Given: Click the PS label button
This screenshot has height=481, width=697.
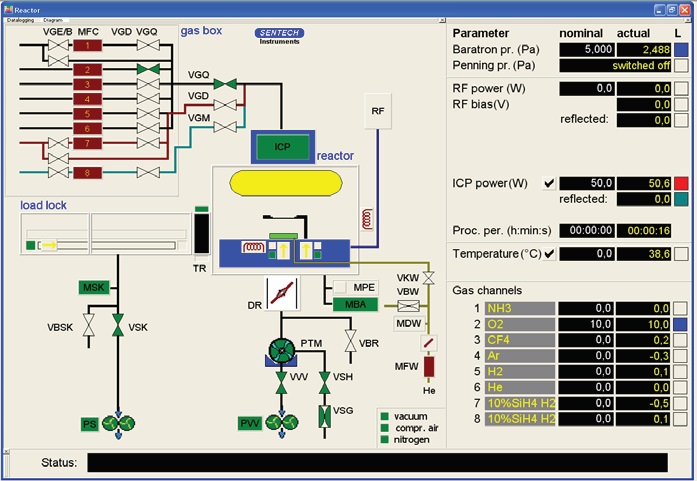Looking at the screenshot, I should click(89, 424).
